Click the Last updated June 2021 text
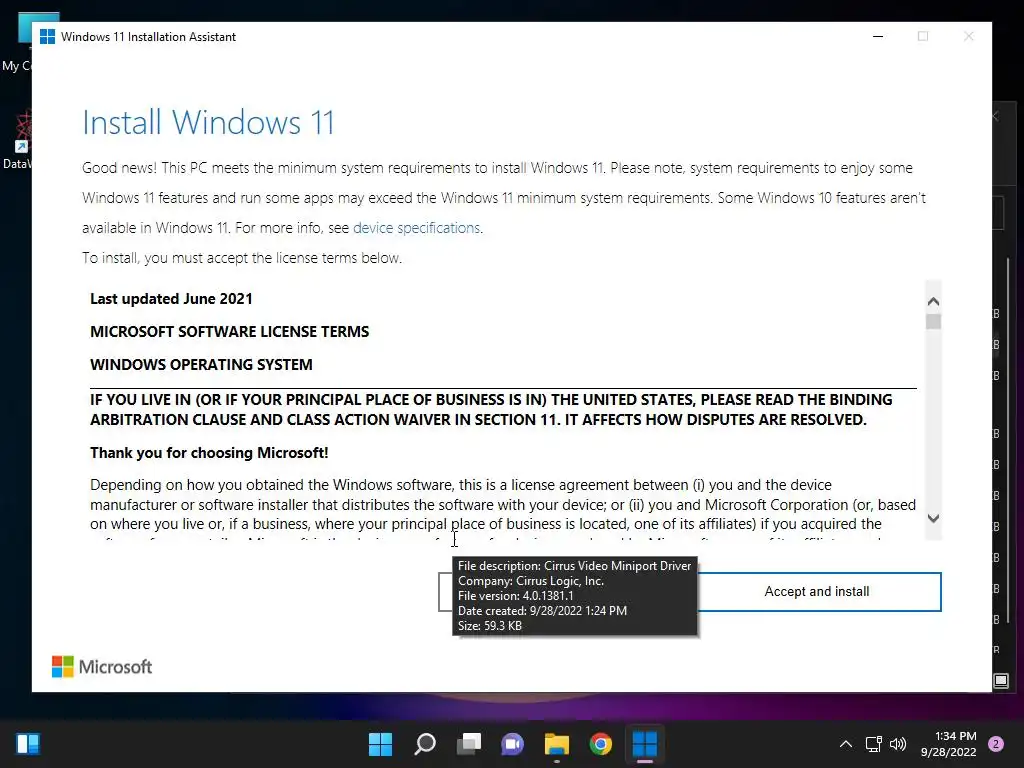The image size is (1024, 768). point(171,298)
